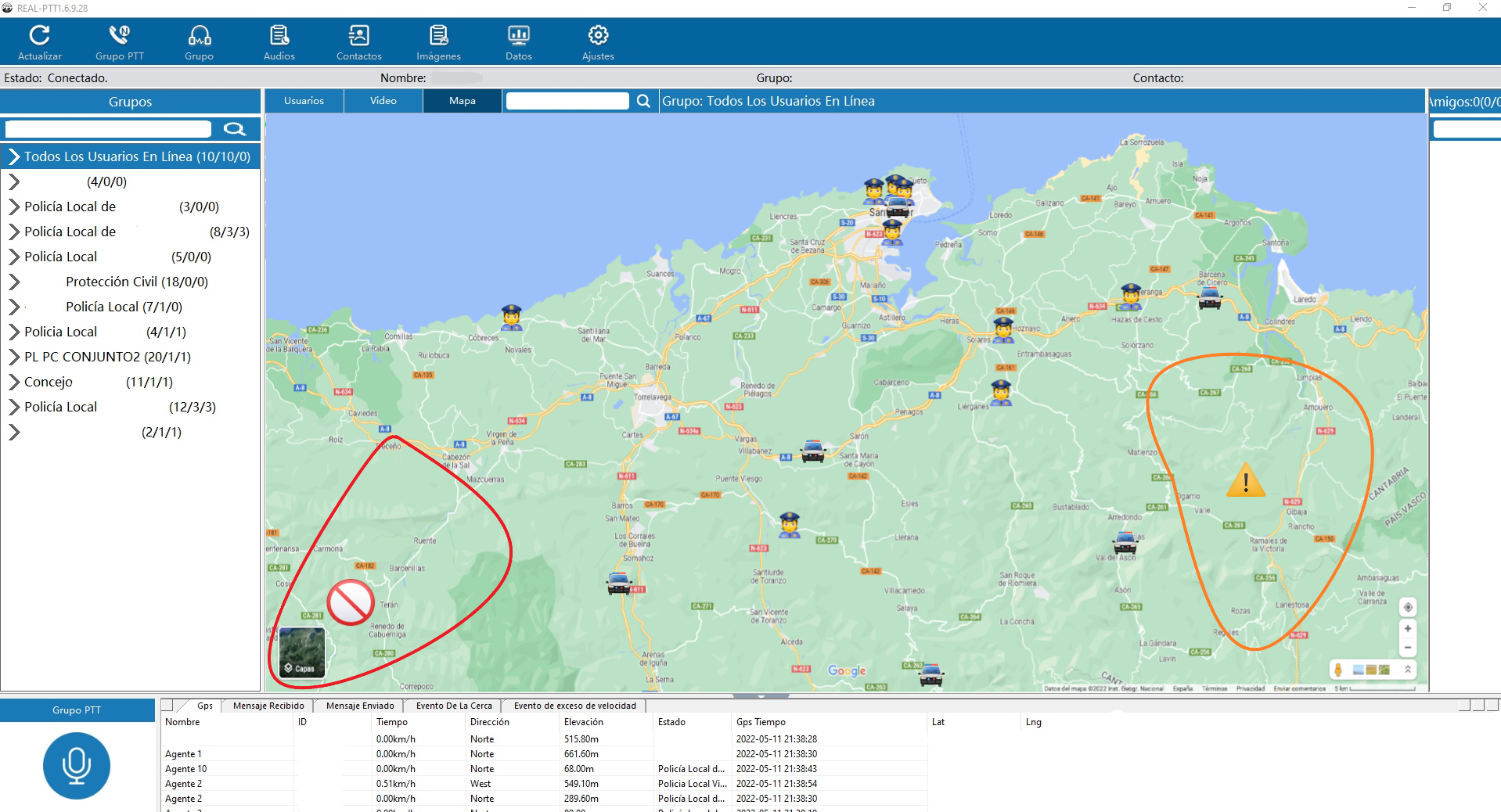The height and width of the screenshot is (812, 1501).
Task: Expand the Concejo group tree item
Action: pyautogui.click(x=14, y=382)
